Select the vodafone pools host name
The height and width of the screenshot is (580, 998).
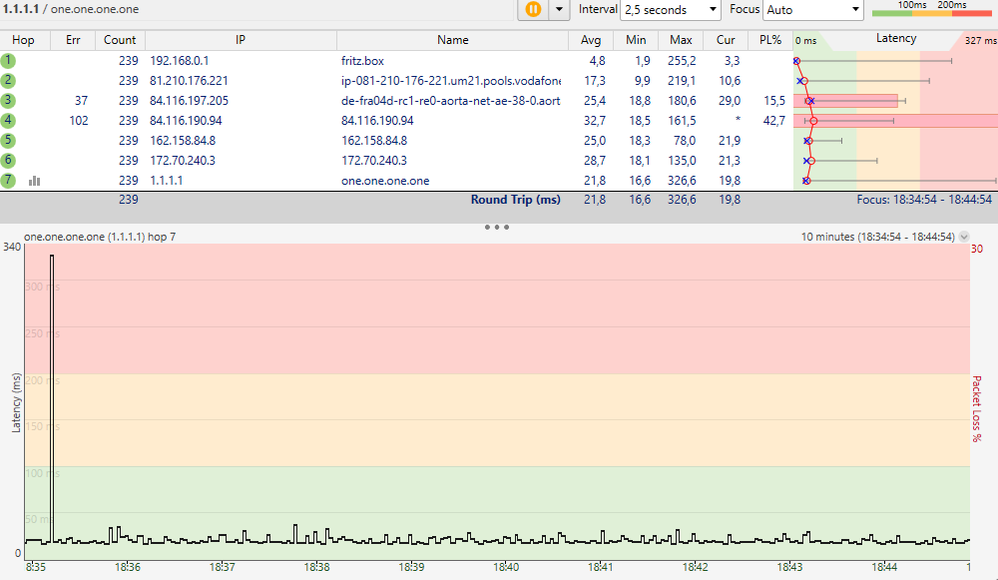(451, 80)
